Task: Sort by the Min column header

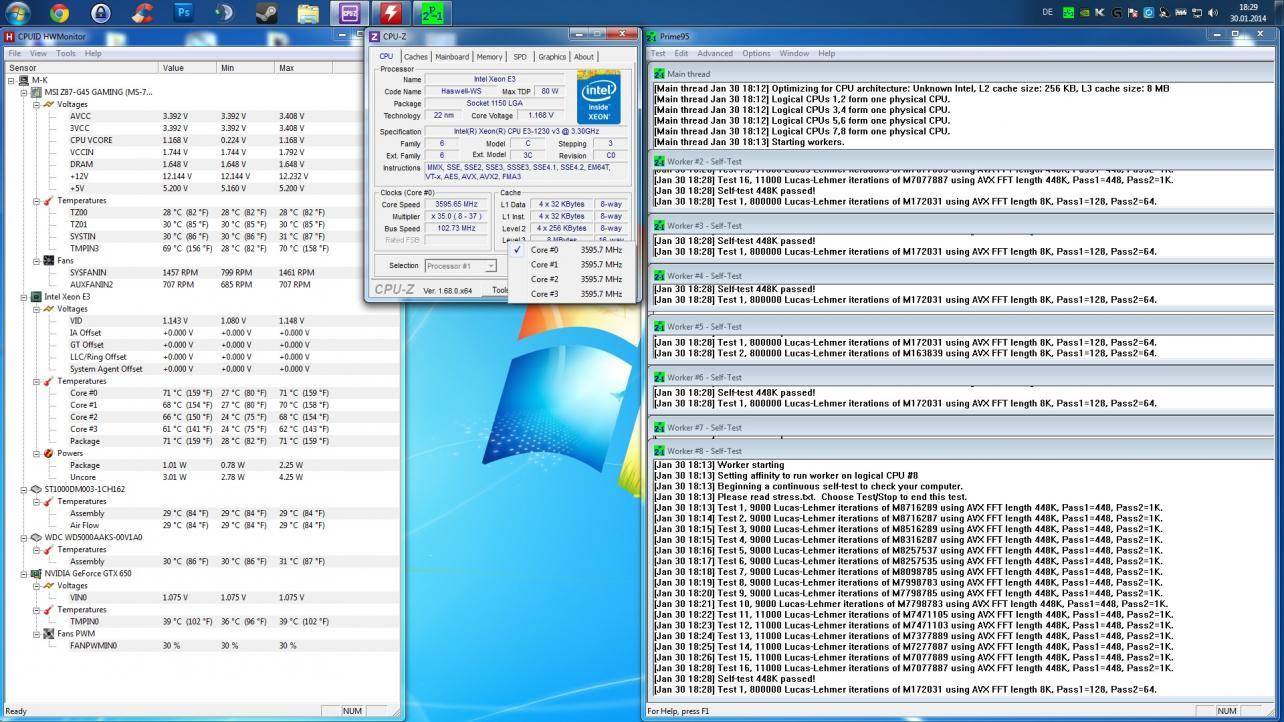Action: tap(246, 68)
